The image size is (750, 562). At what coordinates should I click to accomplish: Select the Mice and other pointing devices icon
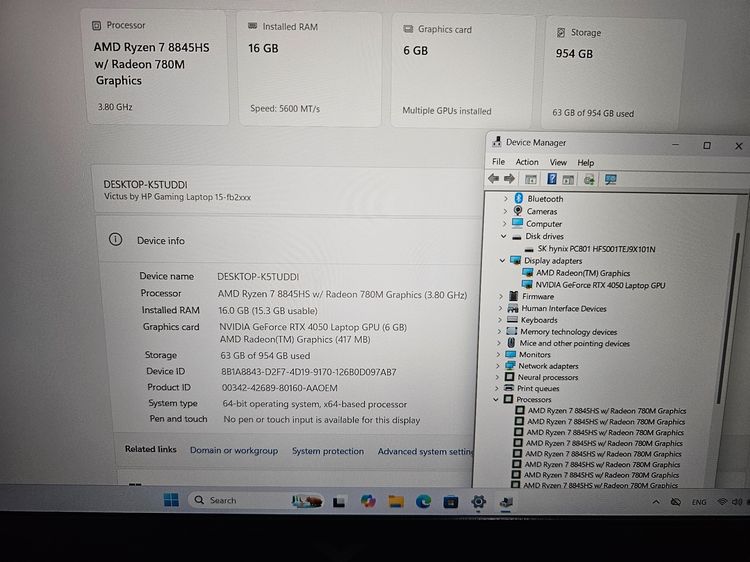coord(511,342)
